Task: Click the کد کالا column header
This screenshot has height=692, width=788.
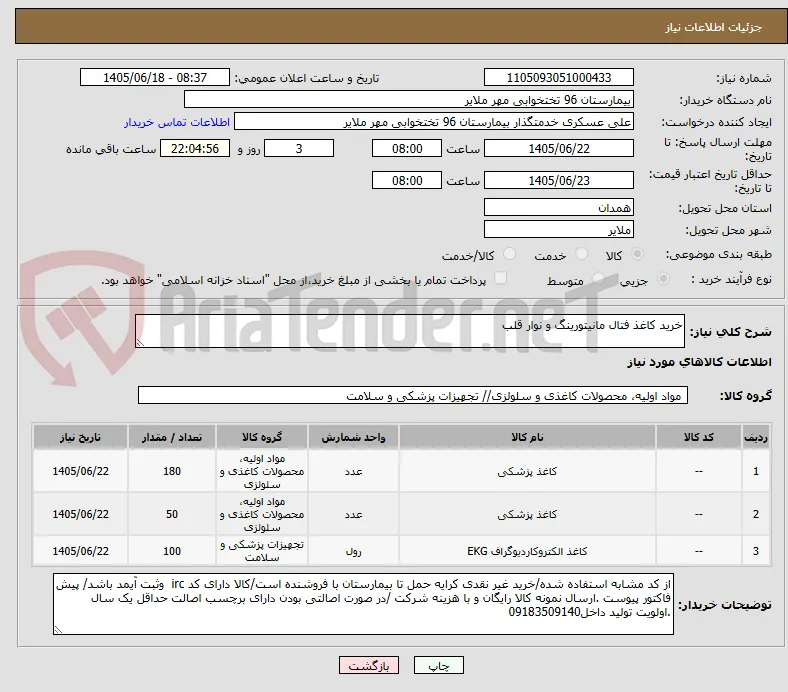Action: pyautogui.click(x=699, y=437)
